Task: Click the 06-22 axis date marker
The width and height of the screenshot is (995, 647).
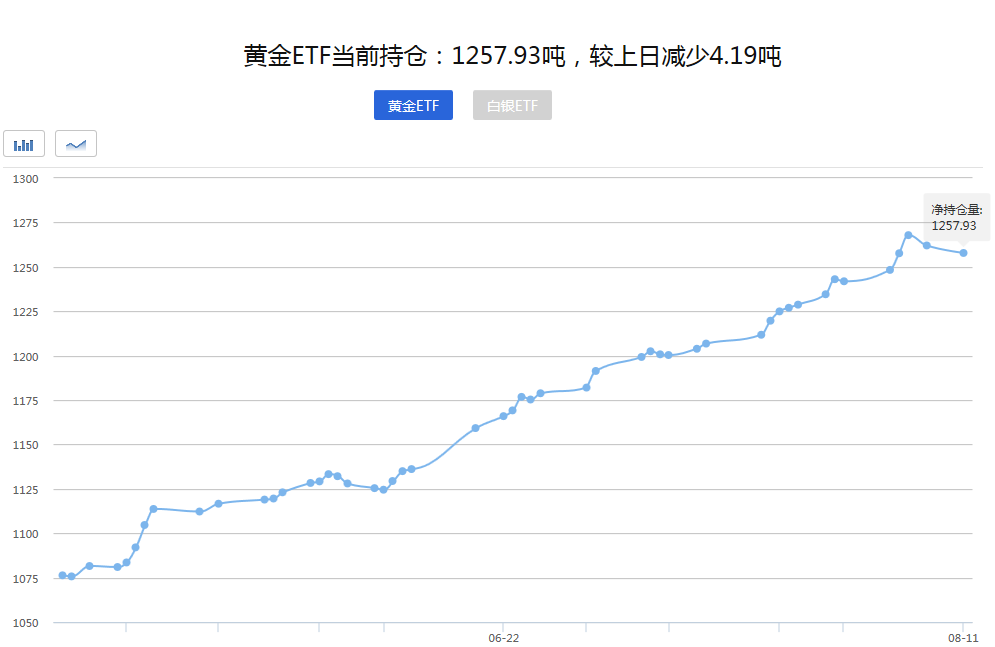Action: click(503, 637)
